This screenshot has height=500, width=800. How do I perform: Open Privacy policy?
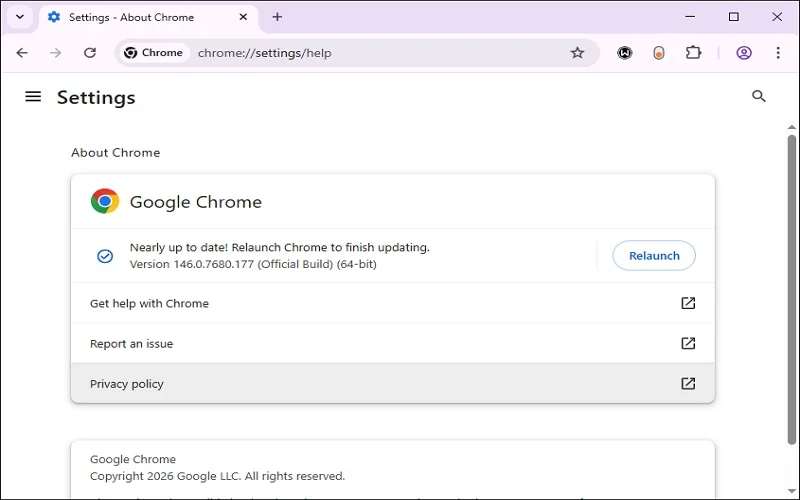click(x=393, y=383)
